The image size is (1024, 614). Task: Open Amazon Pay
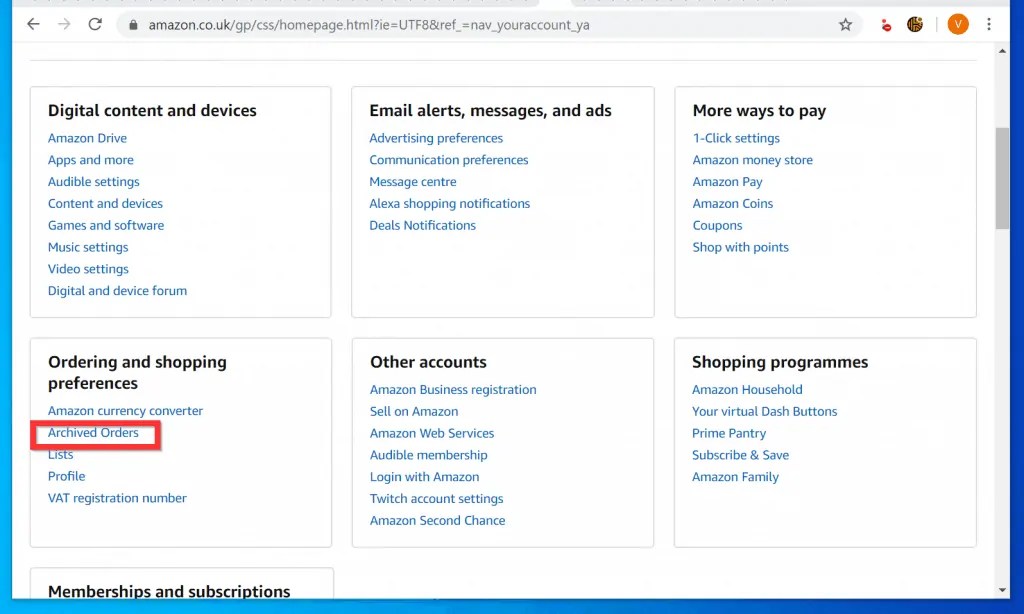(727, 181)
